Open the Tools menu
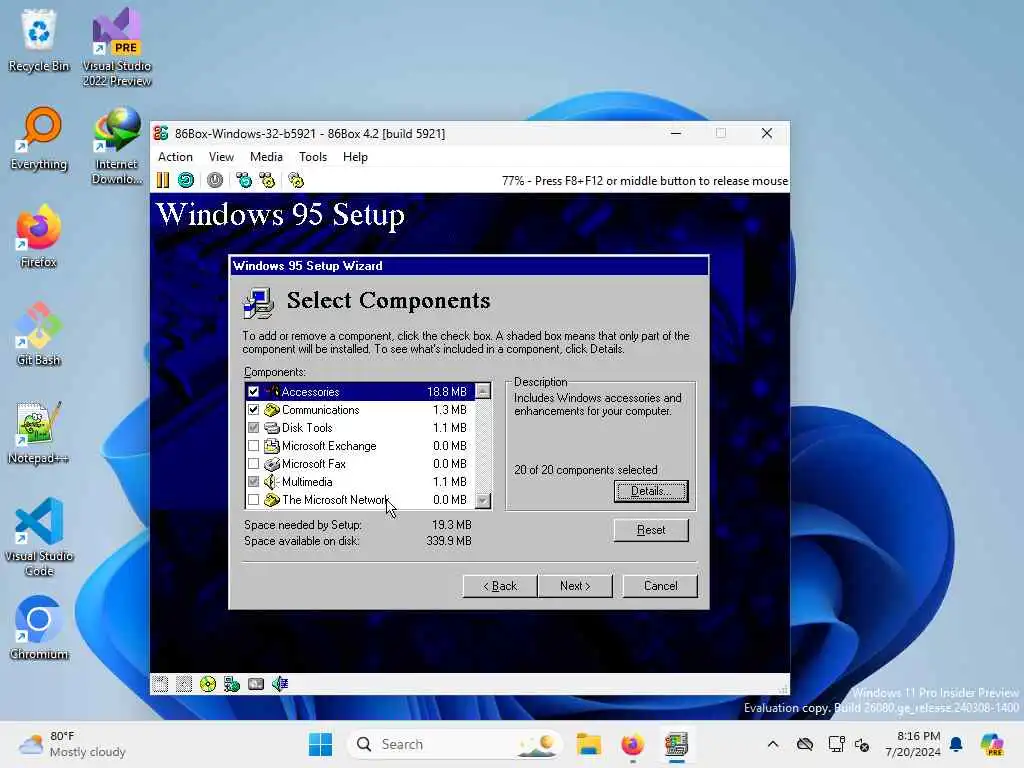The image size is (1024, 768). pyautogui.click(x=313, y=157)
